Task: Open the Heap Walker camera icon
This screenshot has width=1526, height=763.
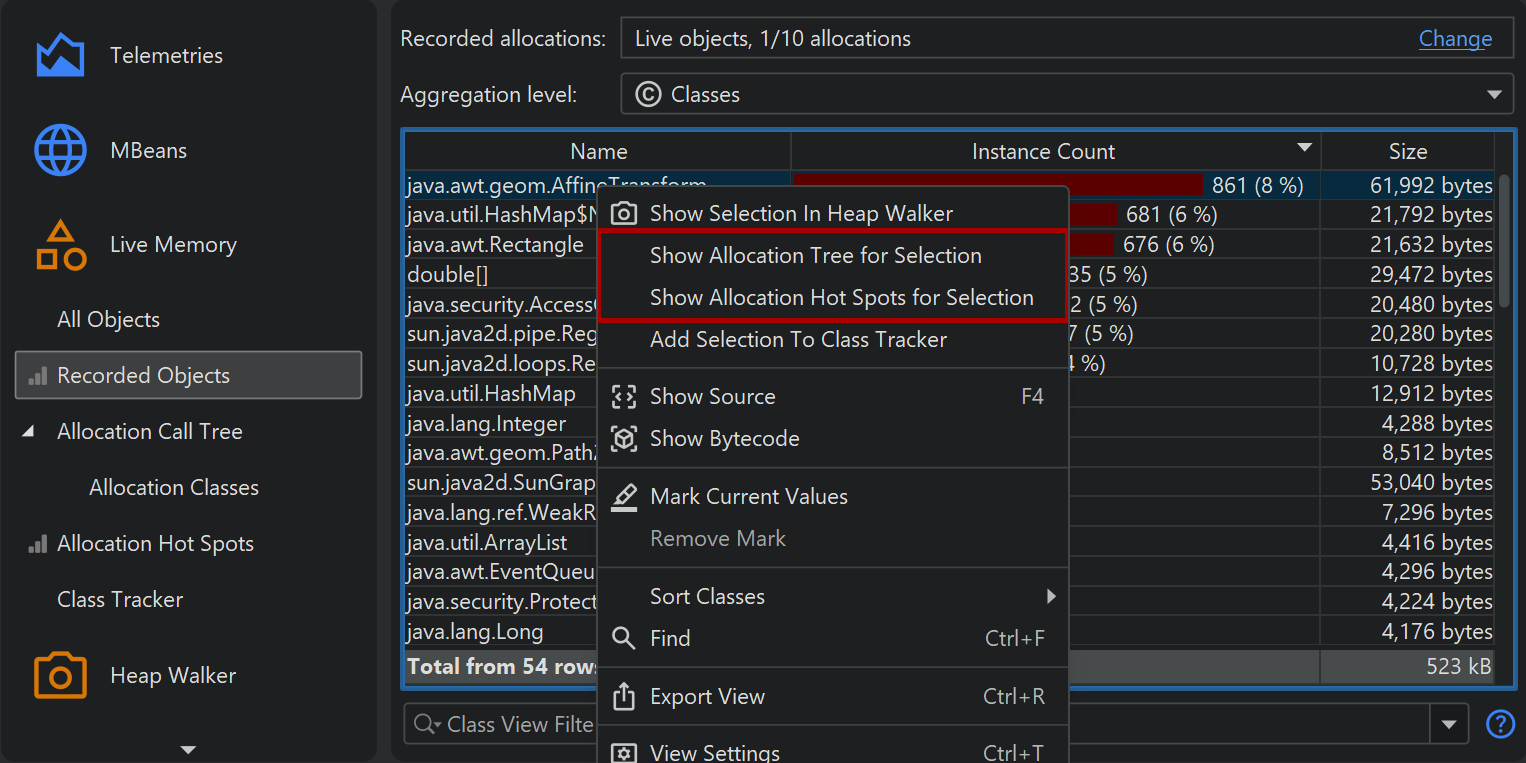Action: pyautogui.click(x=60, y=676)
